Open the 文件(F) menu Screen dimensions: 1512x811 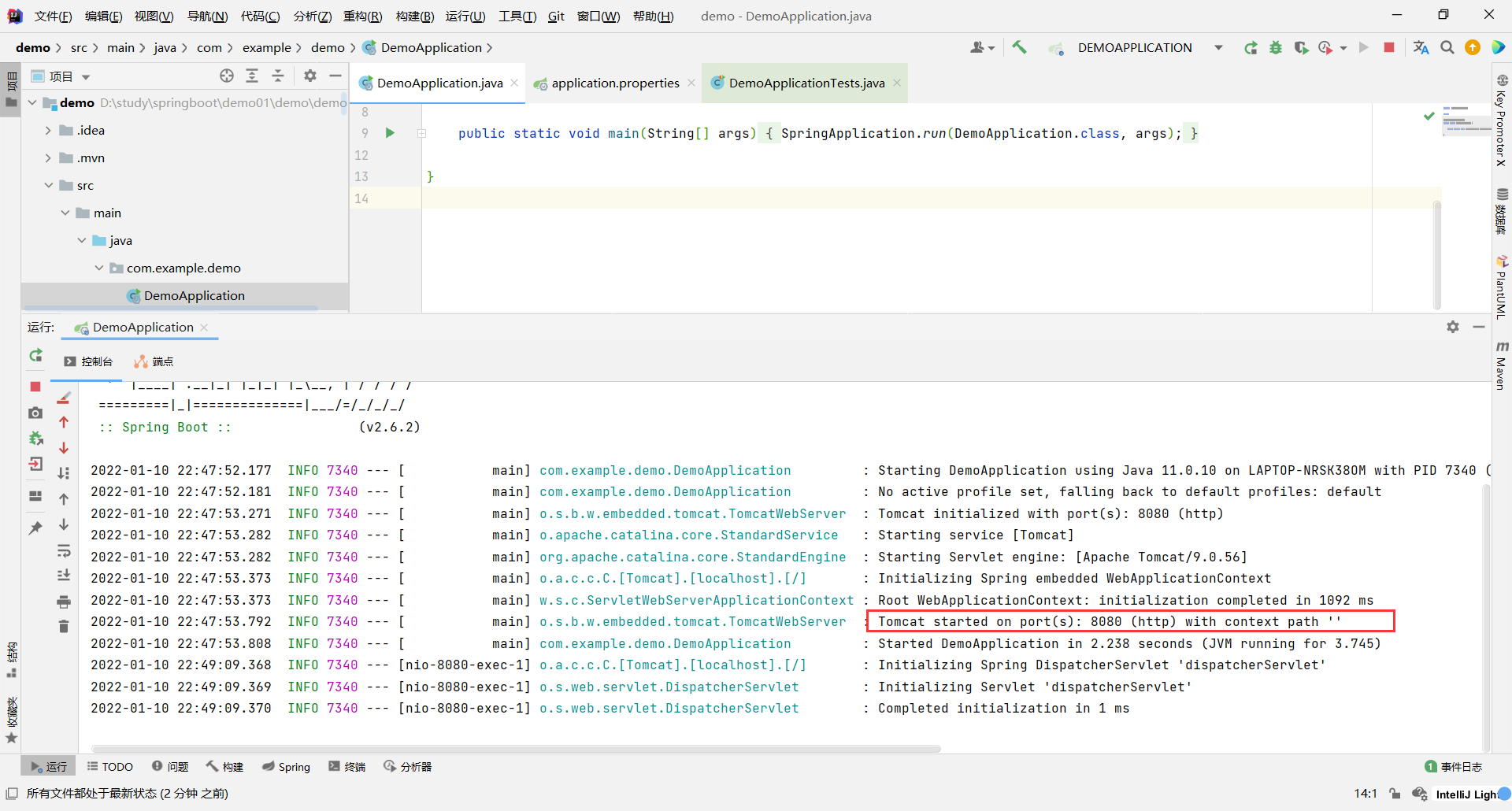[x=54, y=16]
